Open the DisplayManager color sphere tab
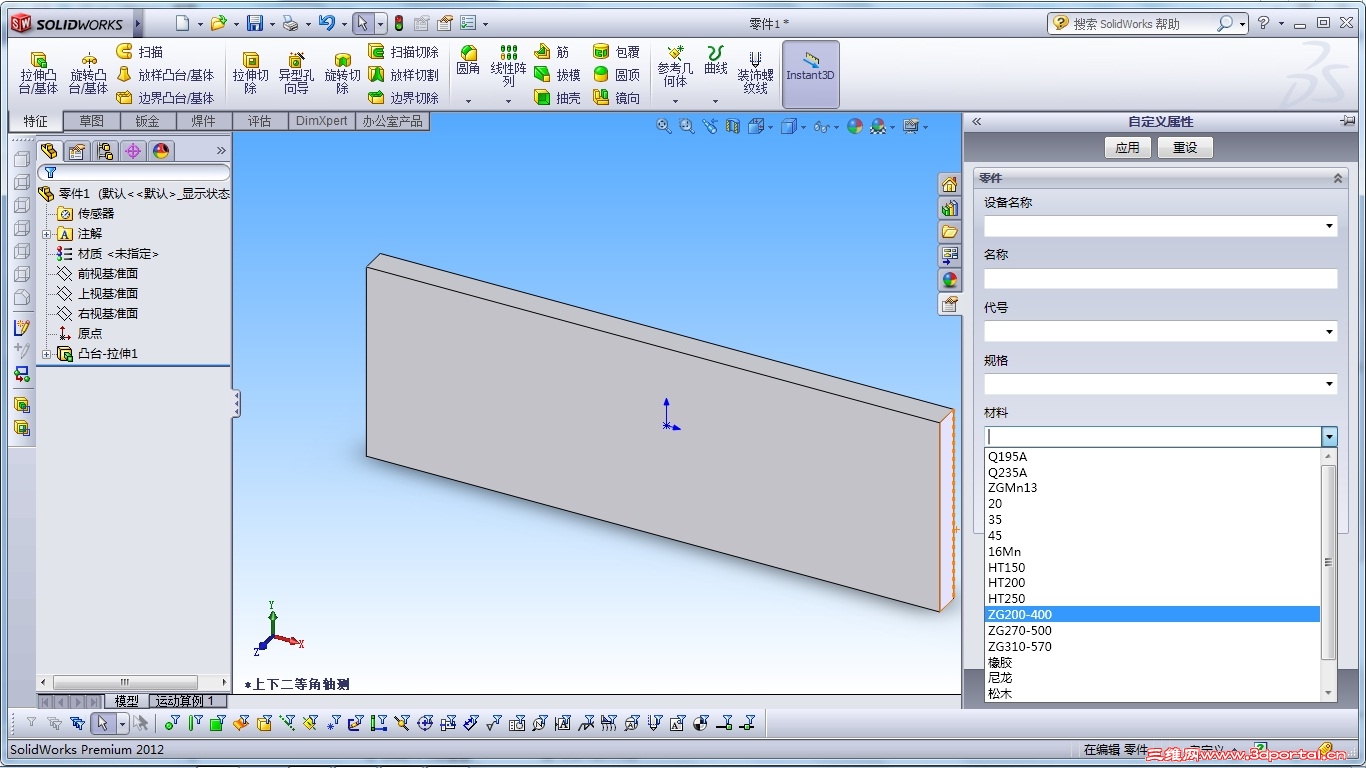 [161, 151]
